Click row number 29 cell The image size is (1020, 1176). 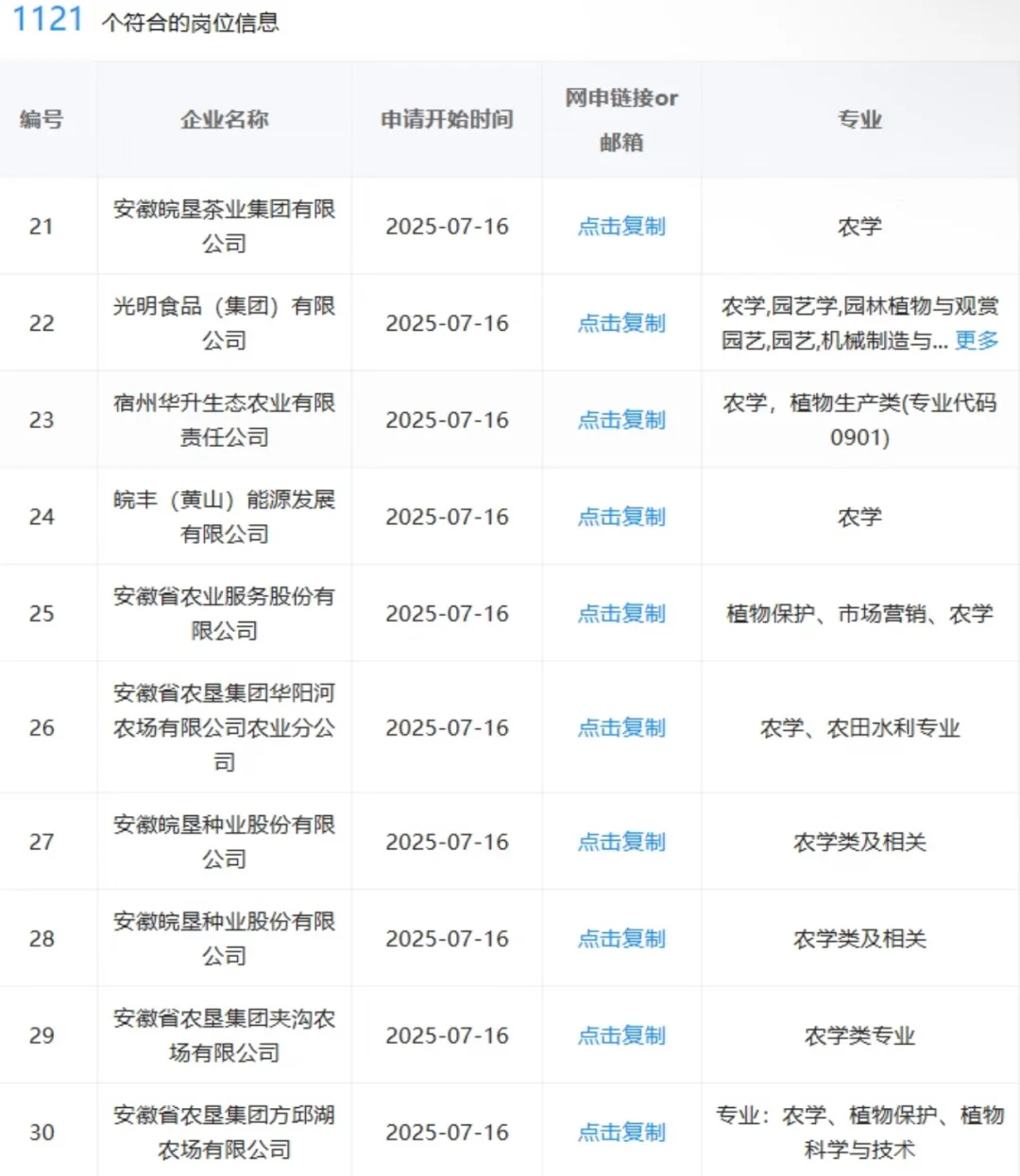(x=42, y=1035)
